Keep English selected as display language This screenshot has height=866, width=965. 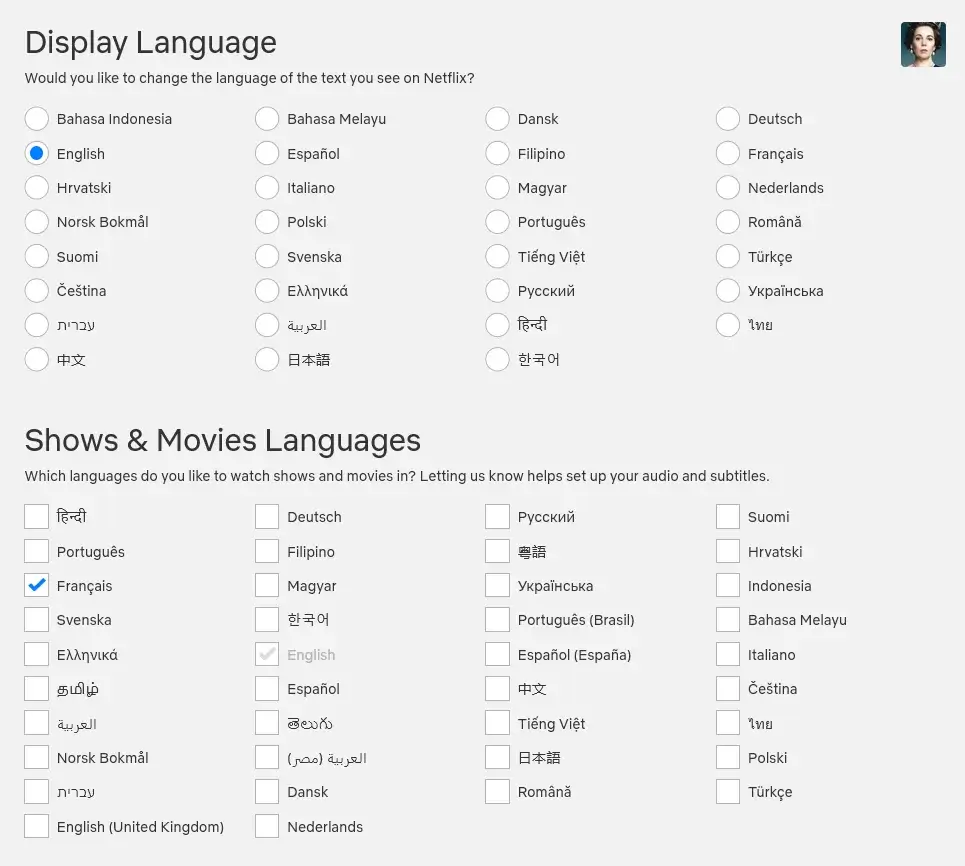(36, 153)
